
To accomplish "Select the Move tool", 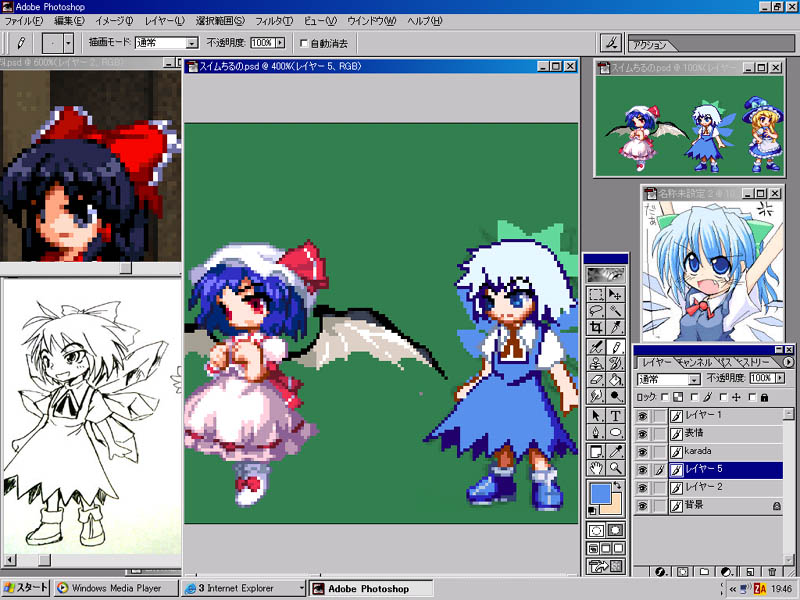I will coord(615,294).
